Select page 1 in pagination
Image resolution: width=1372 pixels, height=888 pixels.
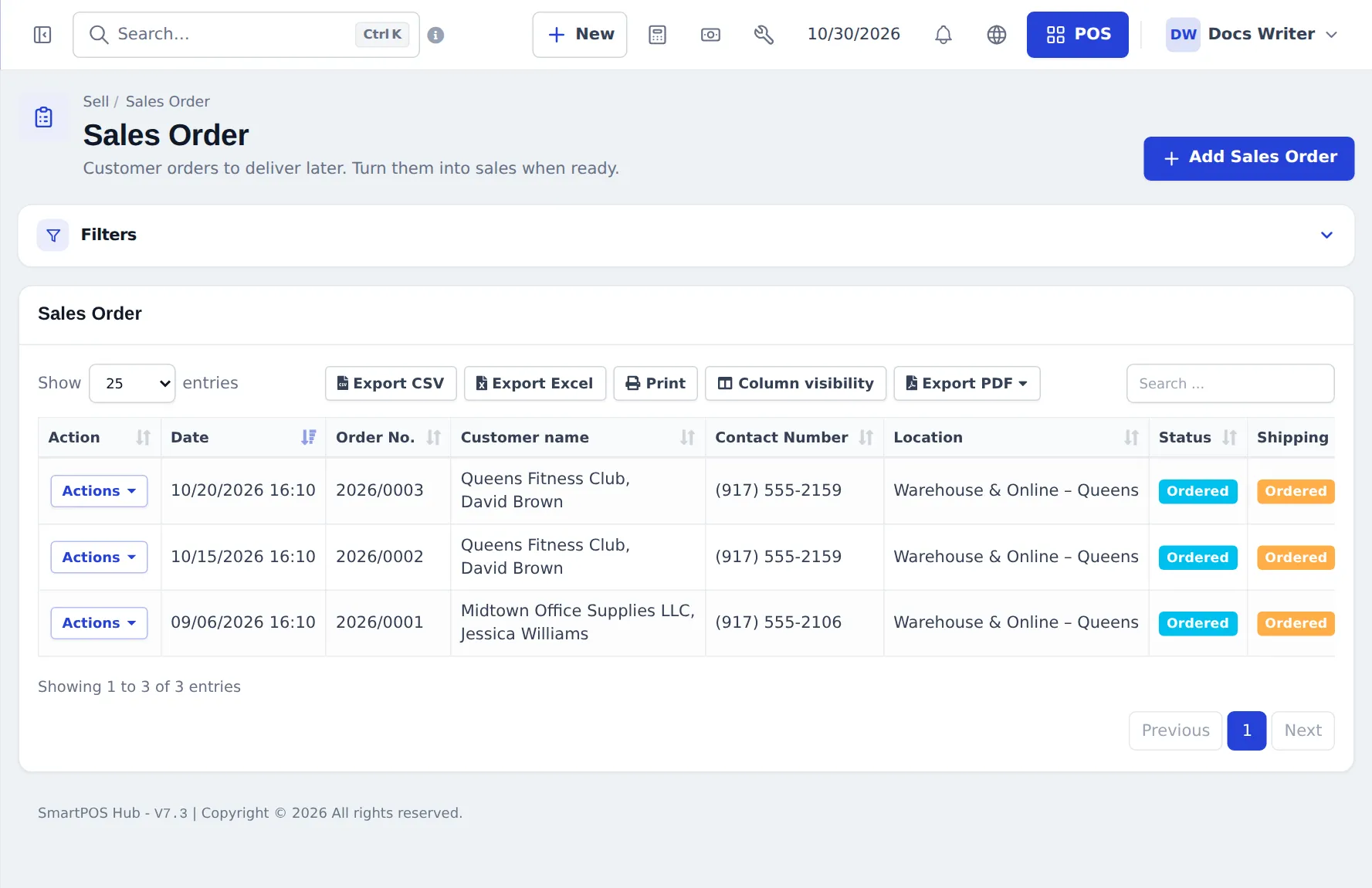[x=1246, y=730]
